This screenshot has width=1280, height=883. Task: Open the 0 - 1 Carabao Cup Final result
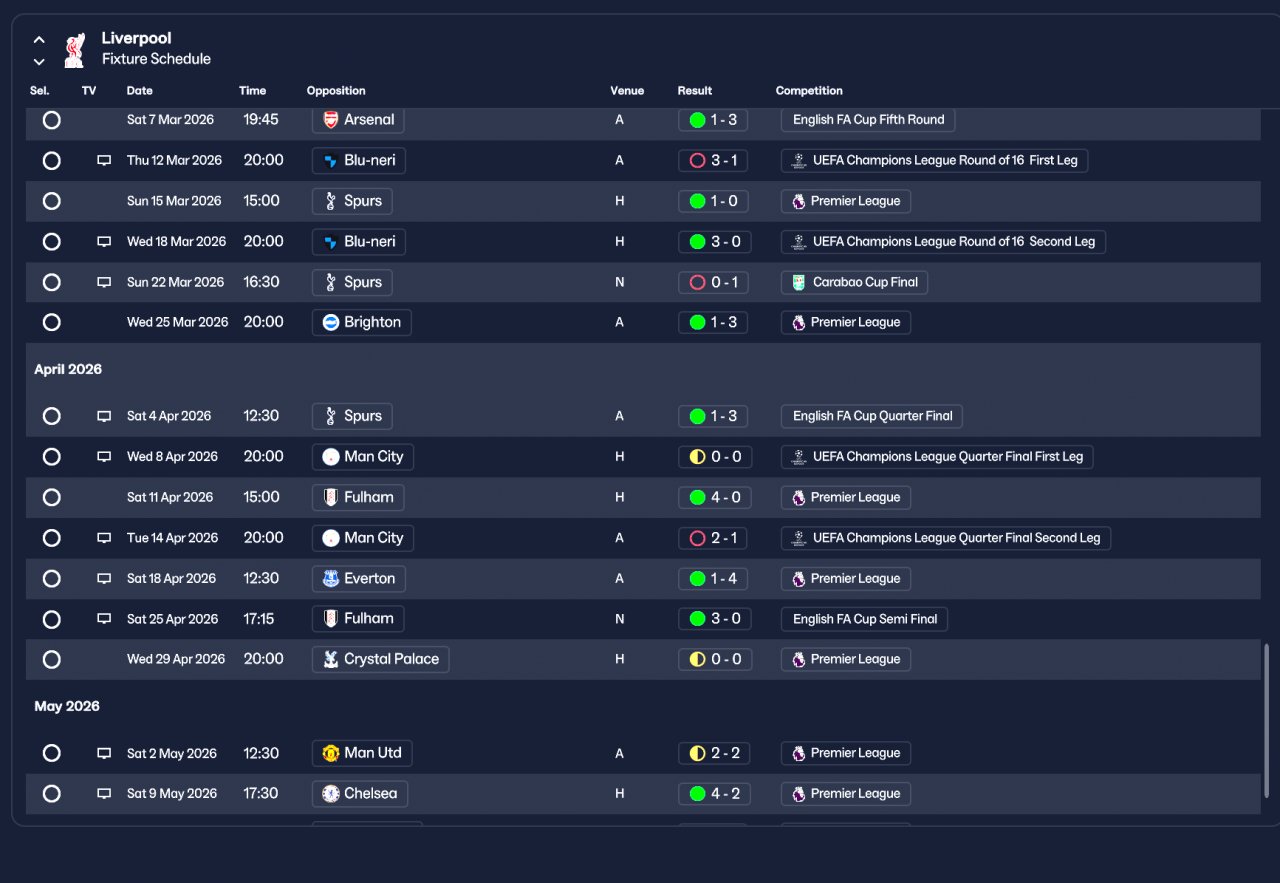713,282
